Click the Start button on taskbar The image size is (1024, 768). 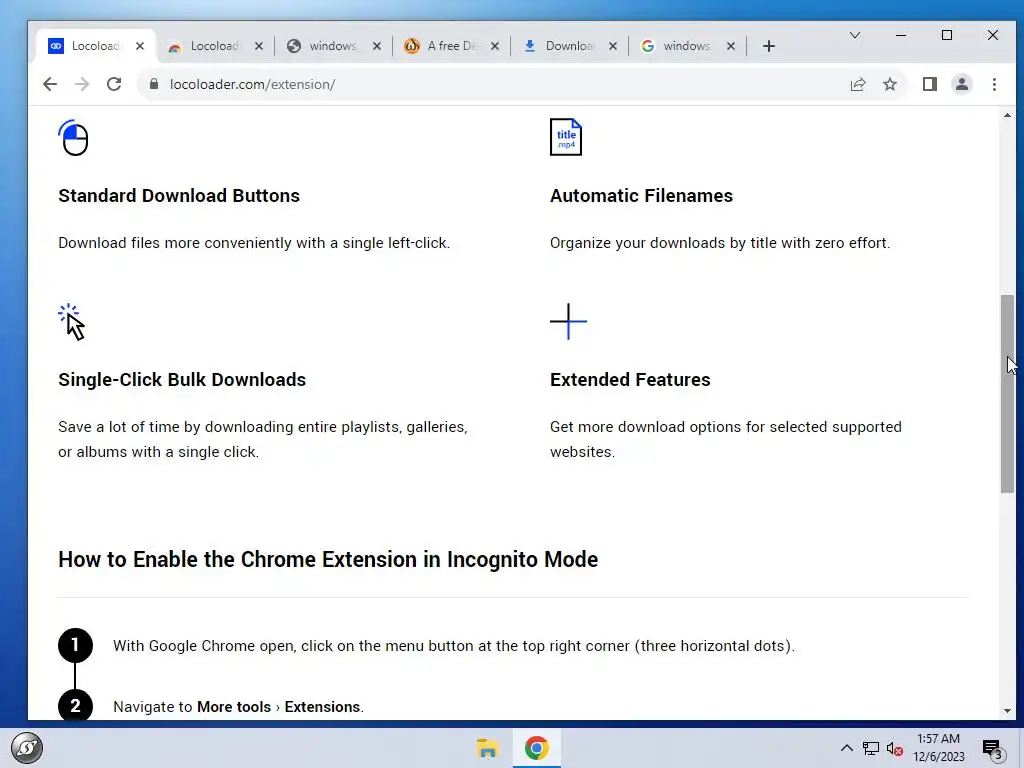coord(27,748)
